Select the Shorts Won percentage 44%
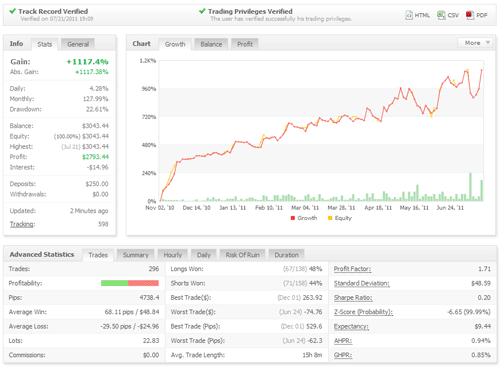The height and width of the screenshot is (367, 500). [x=316, y=283]
